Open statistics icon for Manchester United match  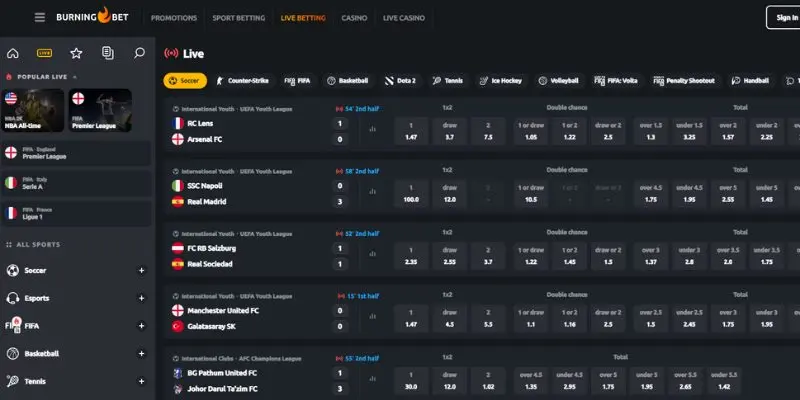(x=372, y=317)
